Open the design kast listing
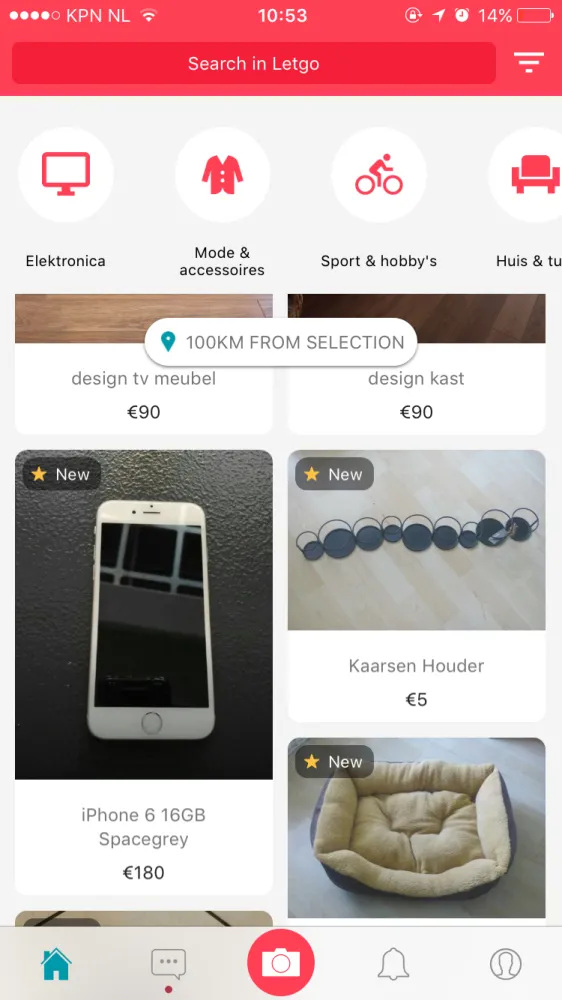The width and height of the screenshot is (562, 1000). pyautogui.click(x=417, y=364)
